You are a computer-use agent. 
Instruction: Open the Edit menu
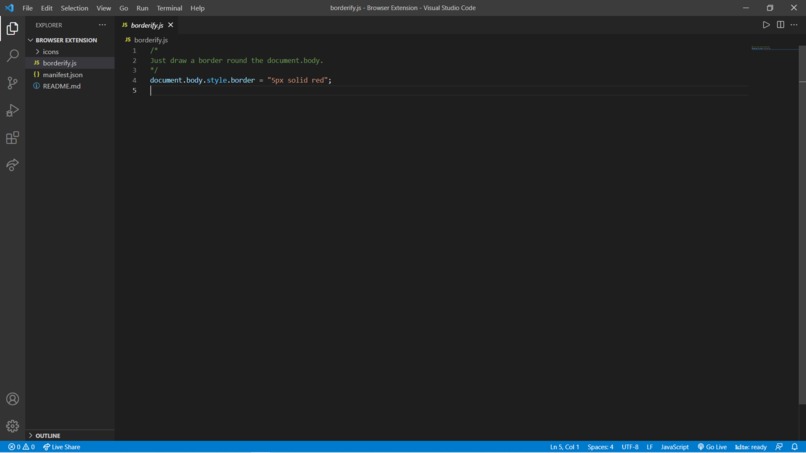(x=47, y=8)
